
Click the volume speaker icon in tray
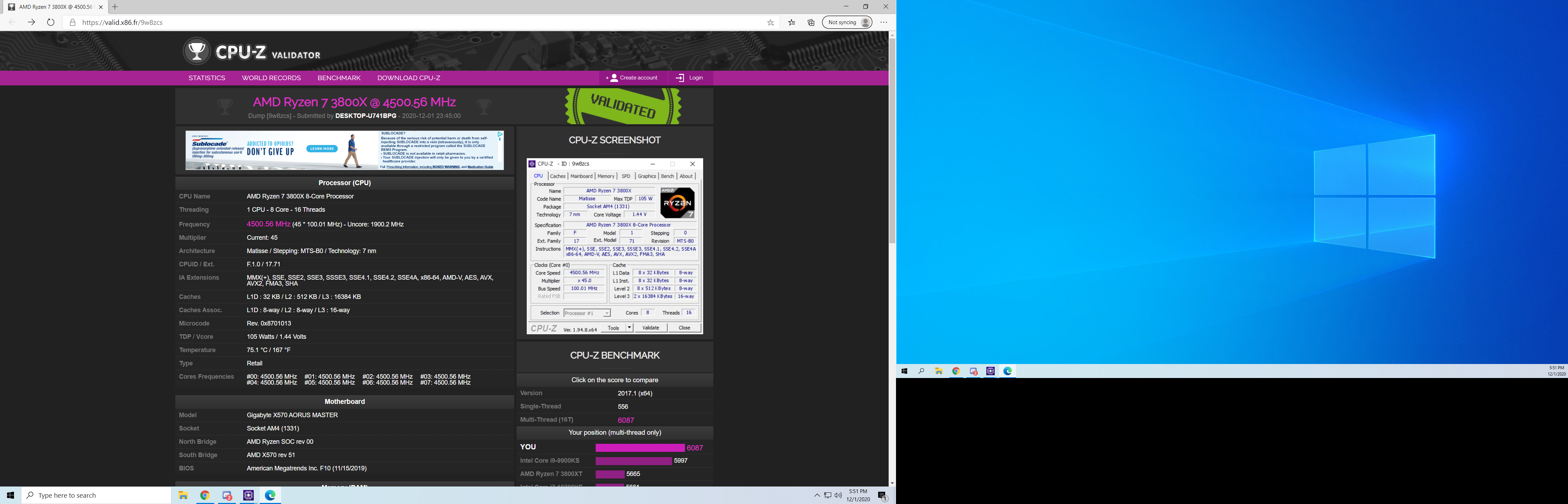[838, 496]
